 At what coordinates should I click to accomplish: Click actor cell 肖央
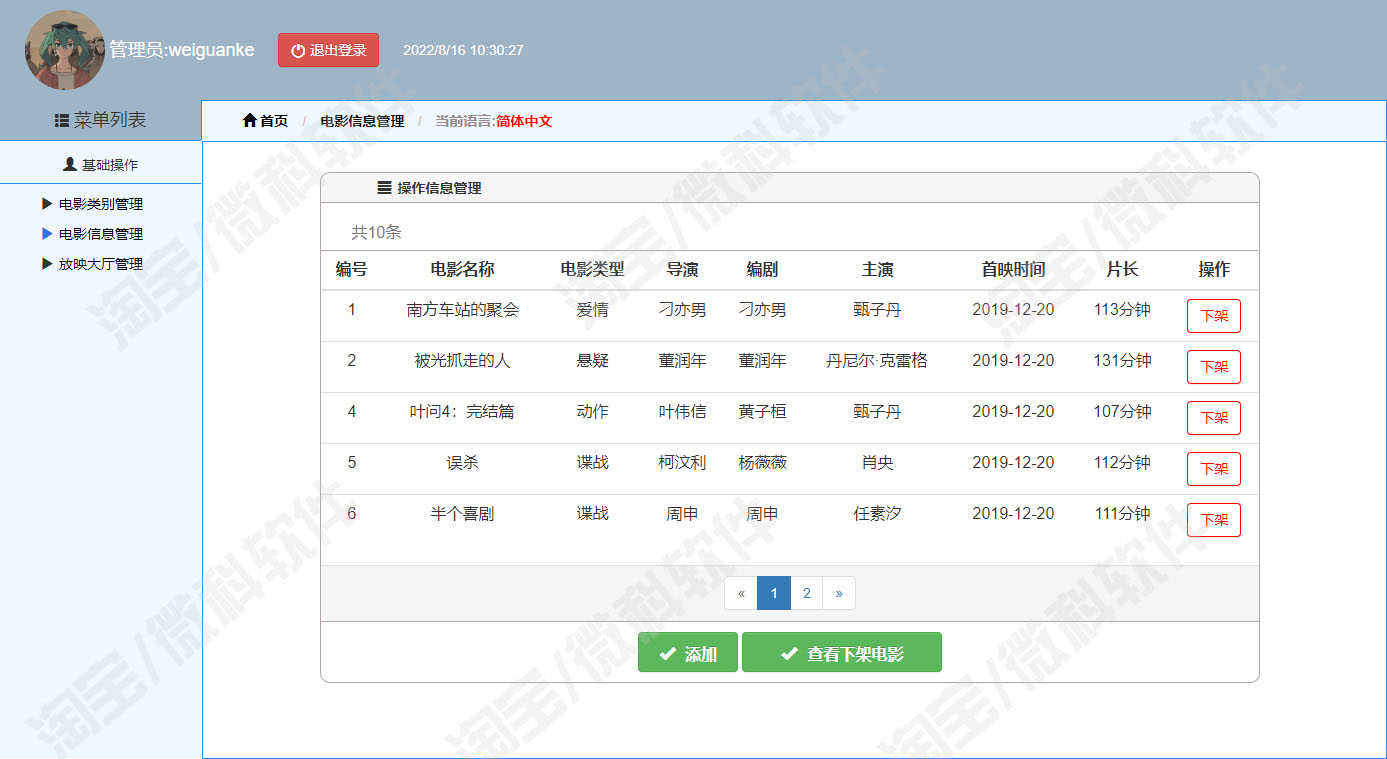coord(877,463)
